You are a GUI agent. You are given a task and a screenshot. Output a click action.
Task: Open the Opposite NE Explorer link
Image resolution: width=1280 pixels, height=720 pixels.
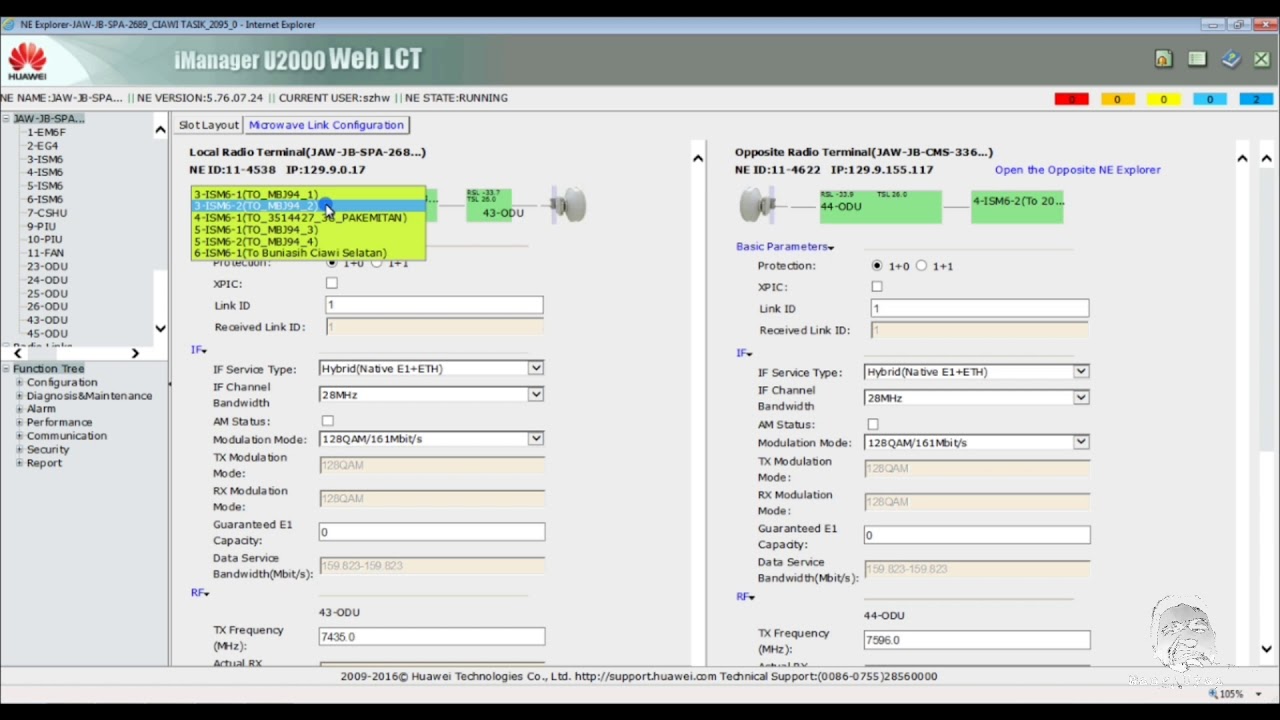[1078, 170]
